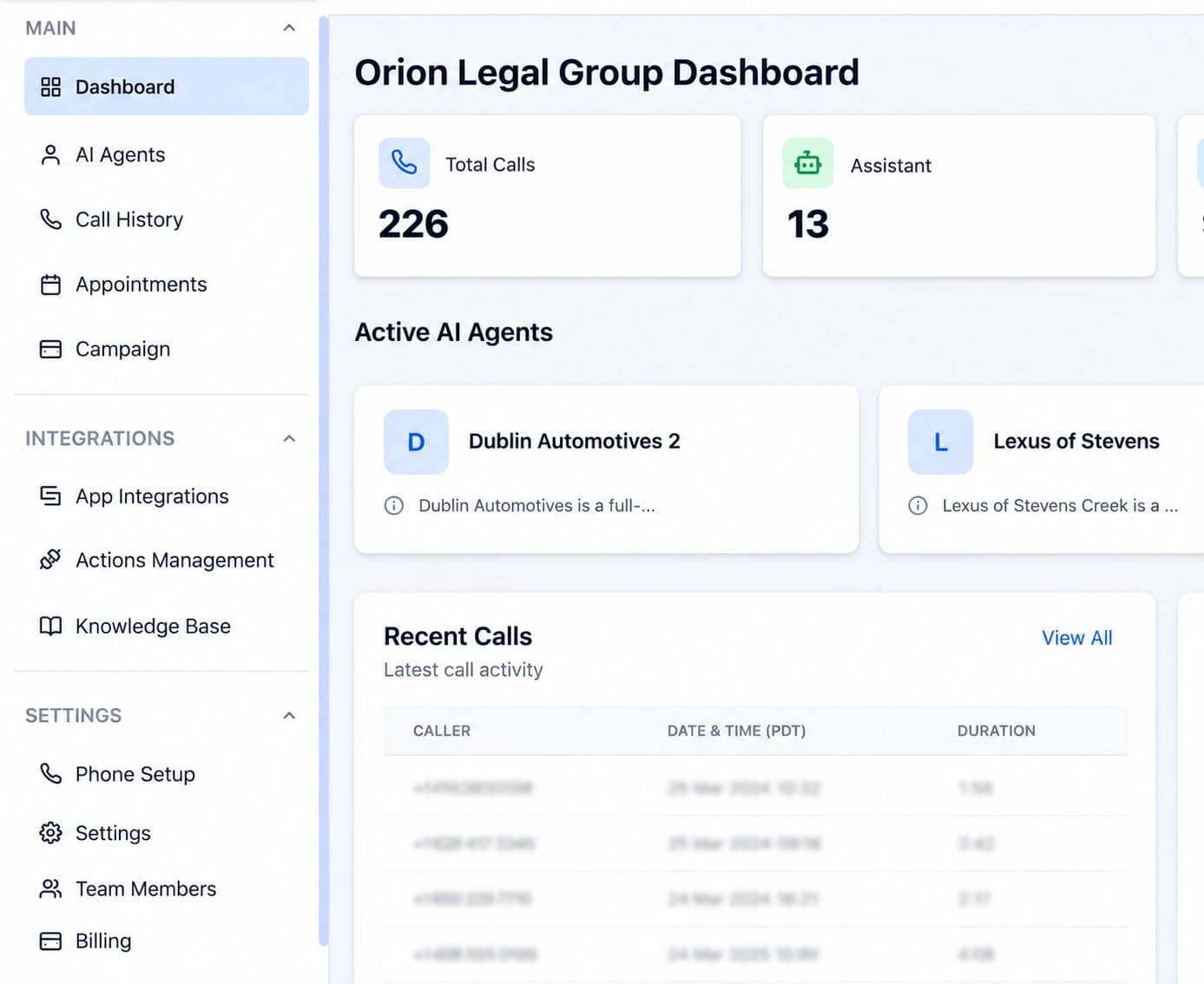This screenshot has height=984, width=1204.
Task: Click the sidebar vertical scrollbar
Action: pos(324,481)
